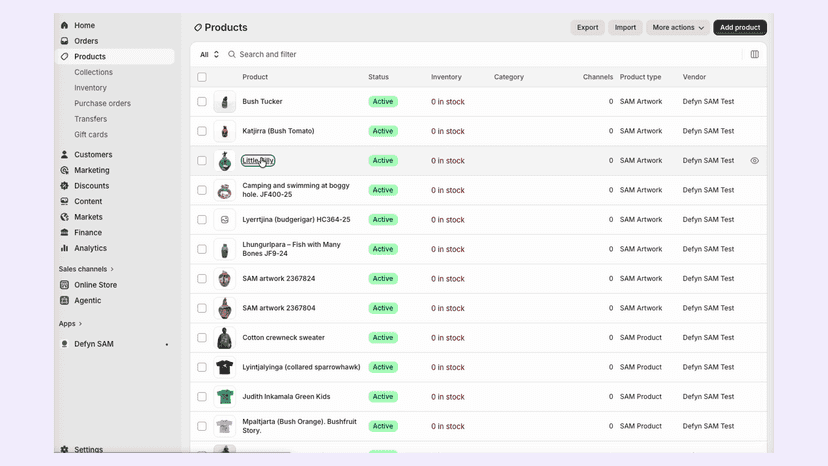Open the Analytics bar chart icon
This screenshot has width=828, height=466.
click(x=64, y=248)
